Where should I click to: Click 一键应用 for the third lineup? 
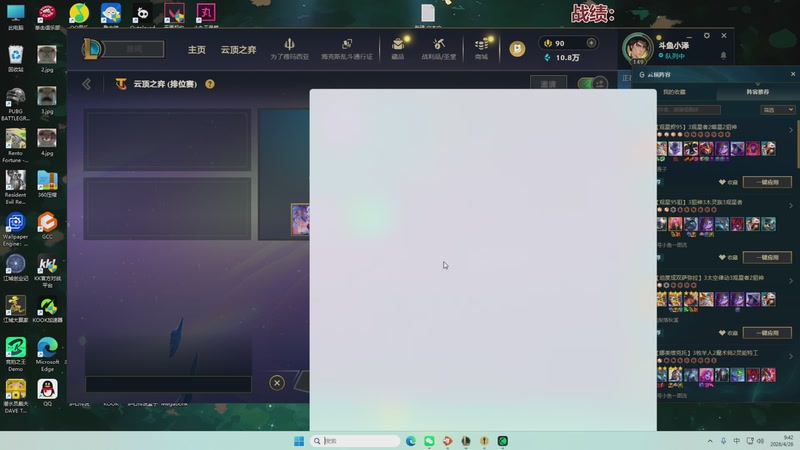pos(767,333)
